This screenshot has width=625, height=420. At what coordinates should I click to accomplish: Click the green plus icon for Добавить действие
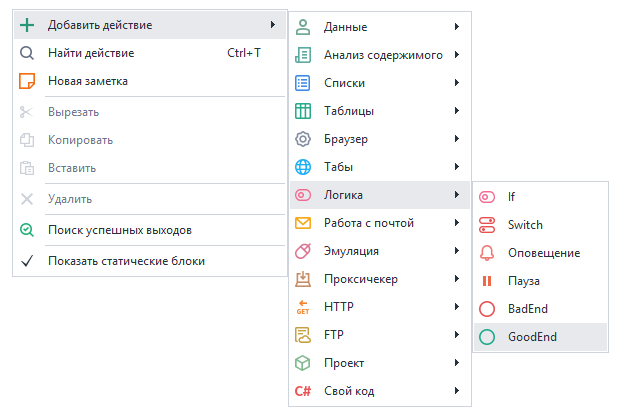pyautogui.click(x=27, y=25)
